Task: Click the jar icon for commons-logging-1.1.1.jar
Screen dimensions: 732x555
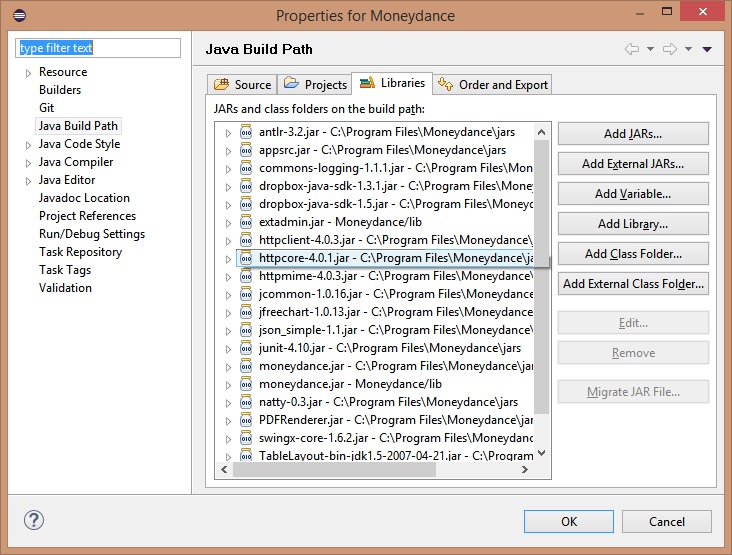Action: pyautogui.click(x=246, y=168)
